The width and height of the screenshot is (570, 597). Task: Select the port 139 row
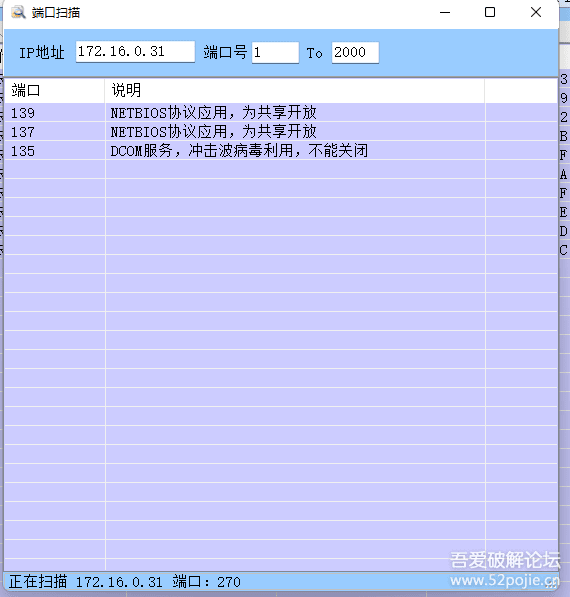tap(281, 113)
